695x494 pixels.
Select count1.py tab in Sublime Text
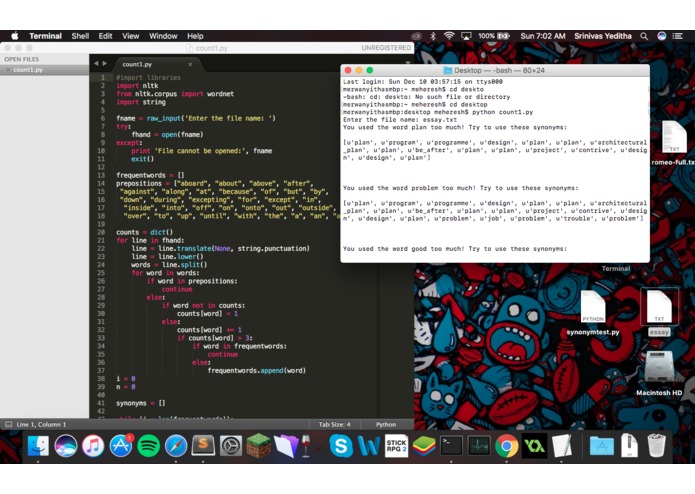point(137,64)
